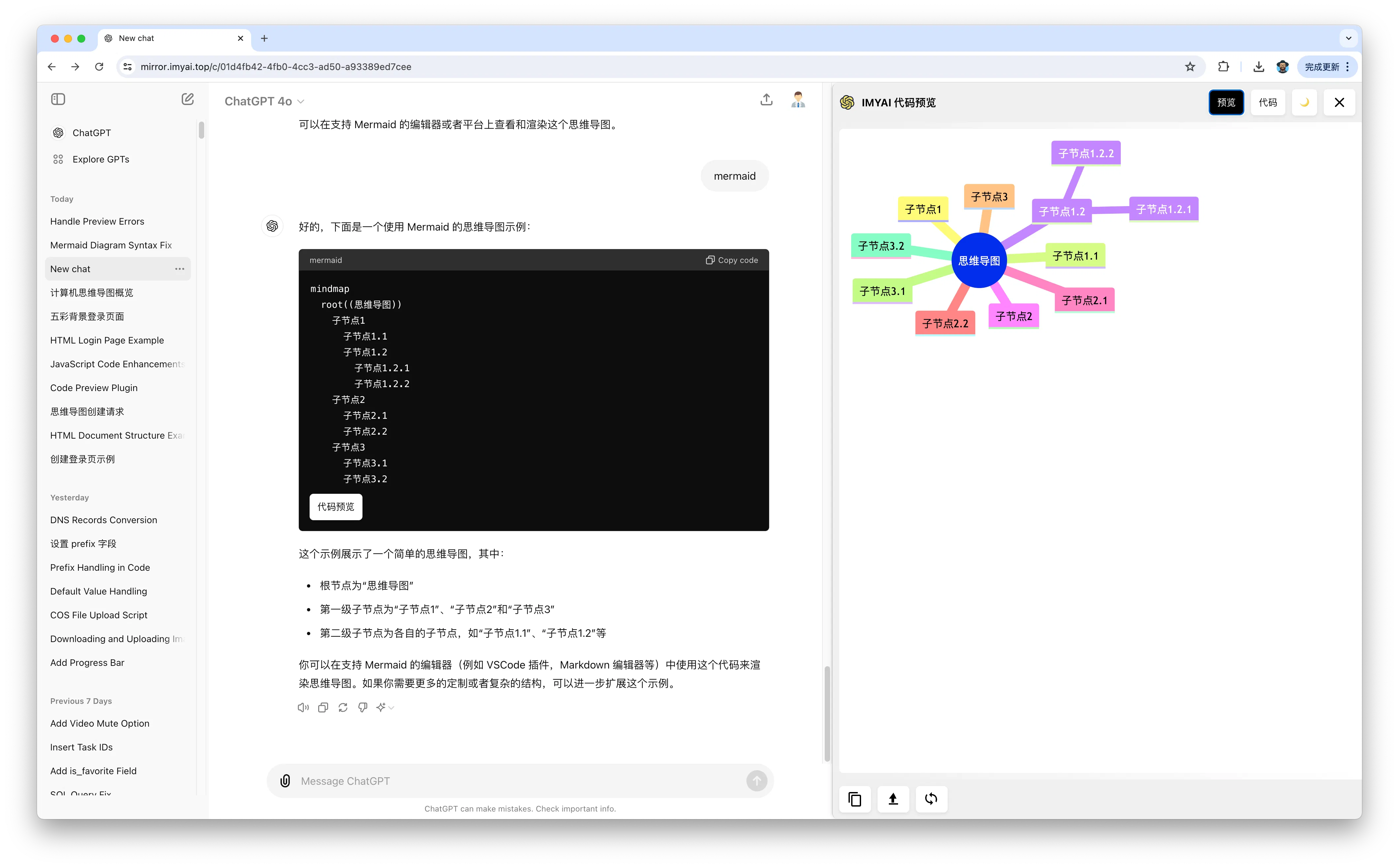This screenshot has width=1399, height=868.
Task: Click the share upload icon in chat header
Action: point(766,100)
